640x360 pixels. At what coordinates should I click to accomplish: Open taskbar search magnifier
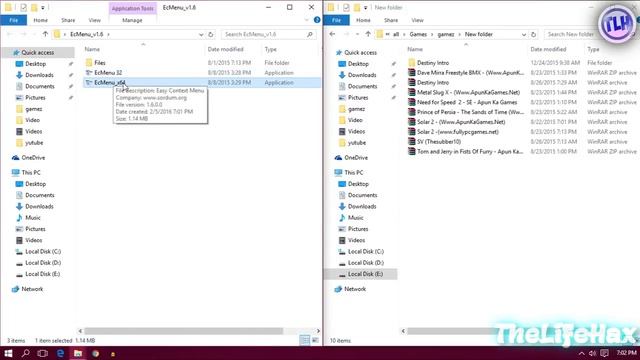click(x=25, y=353)
